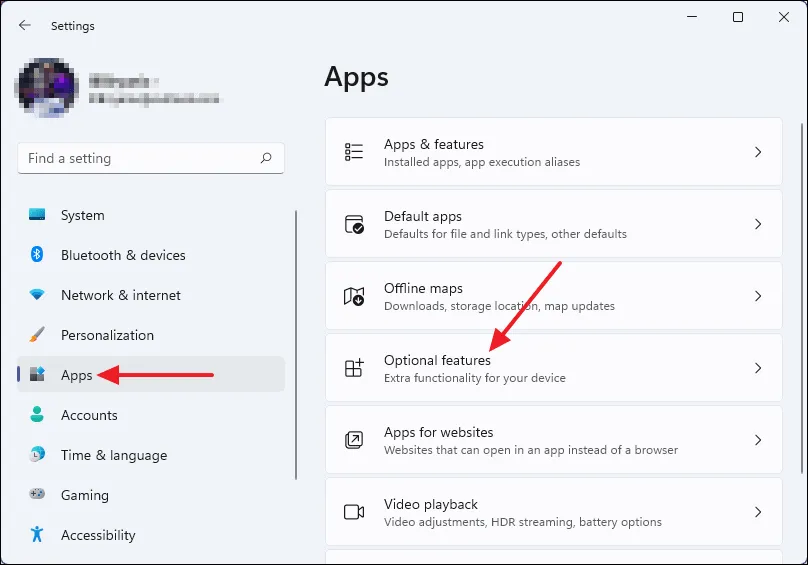The width and height of the screenshot is (808, 565).
Task: Click the Personalization paintbrush icon
Action: (37, 335)
